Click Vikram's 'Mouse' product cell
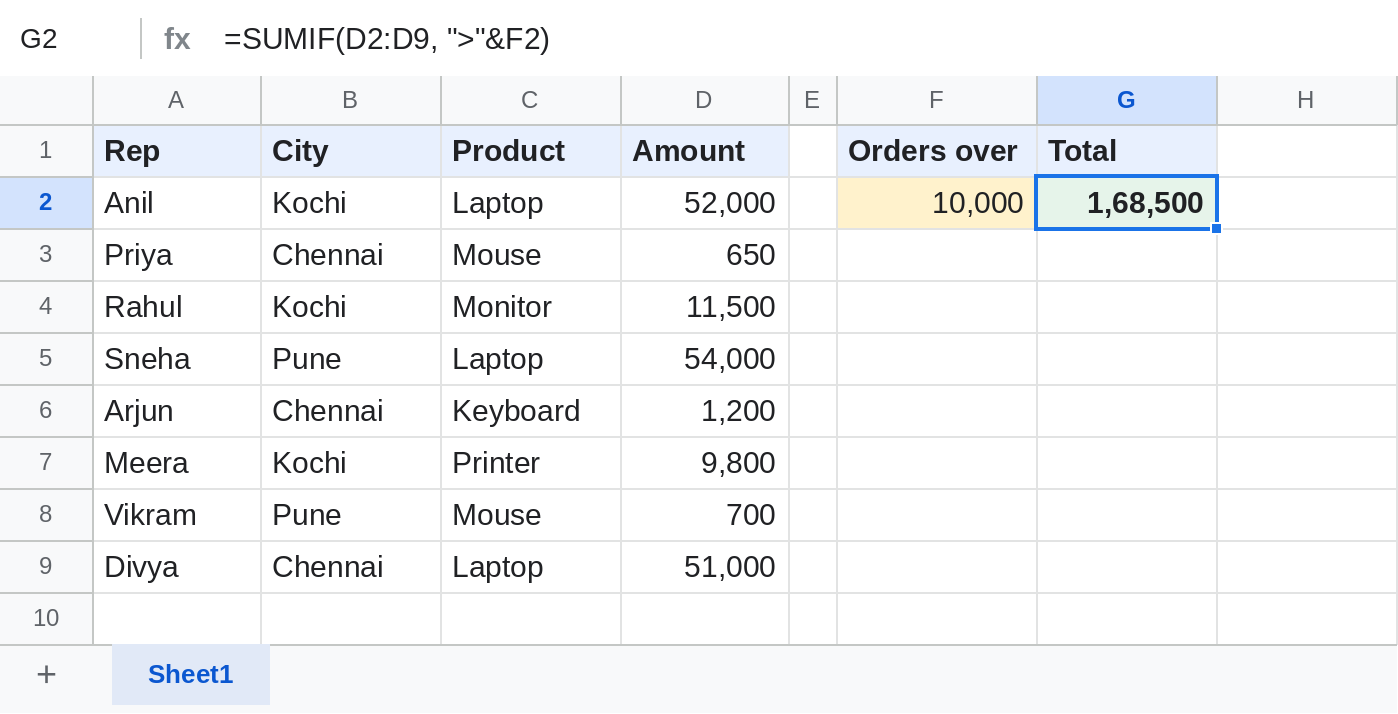 click(531, 515)
